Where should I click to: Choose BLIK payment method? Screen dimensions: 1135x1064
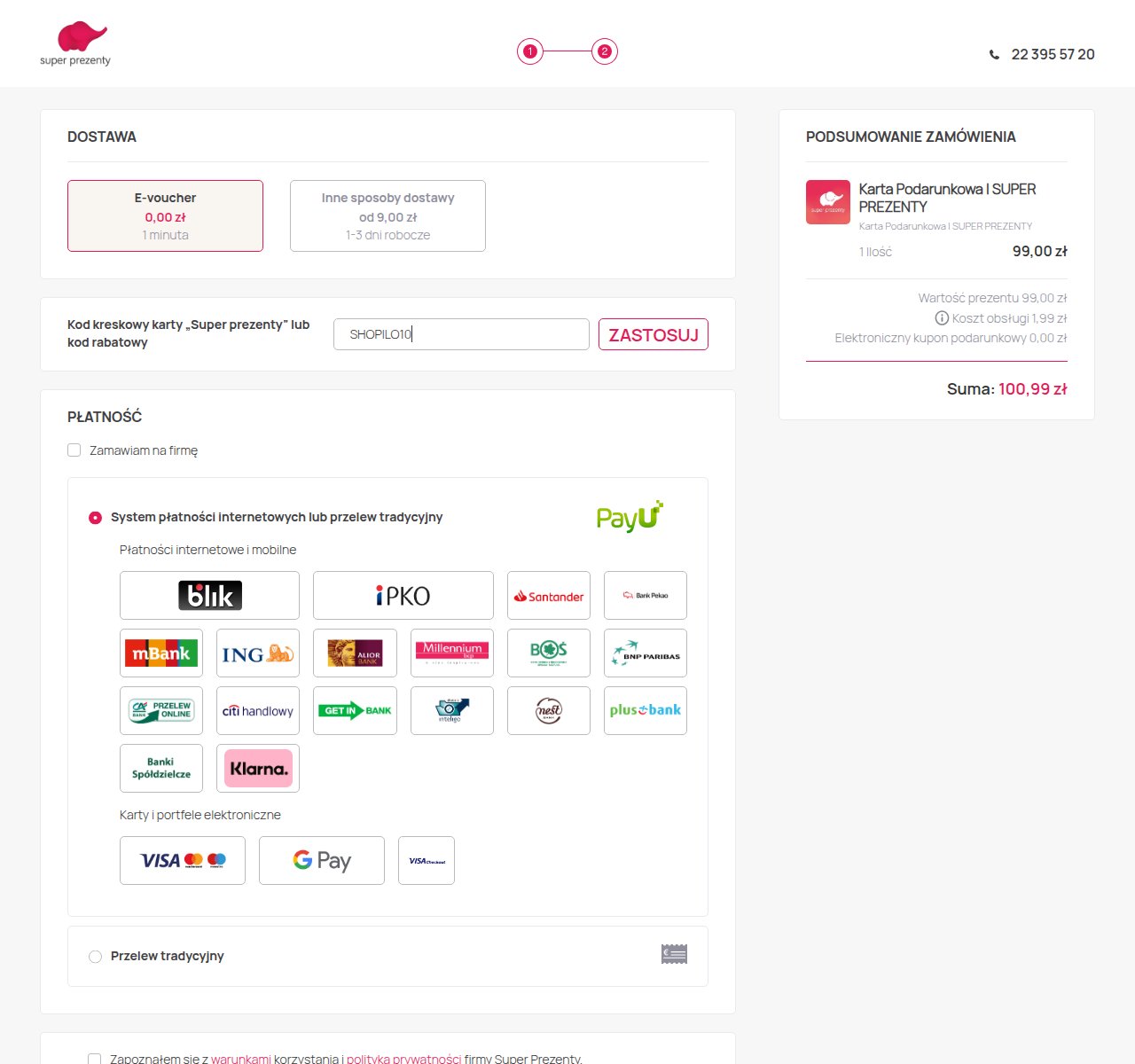(x=209, y=595)
